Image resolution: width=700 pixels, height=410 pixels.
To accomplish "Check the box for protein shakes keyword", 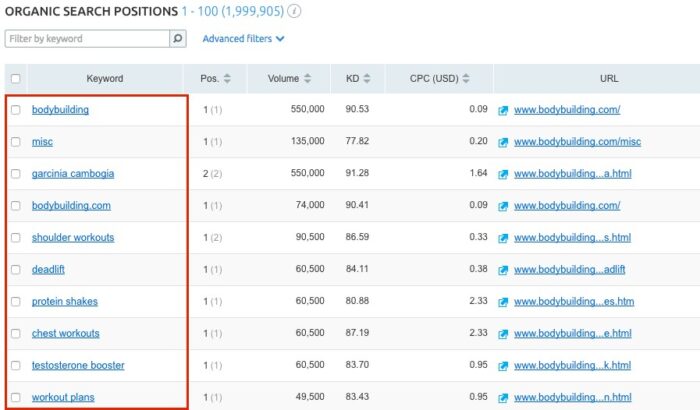I will (x=16, y=302).
